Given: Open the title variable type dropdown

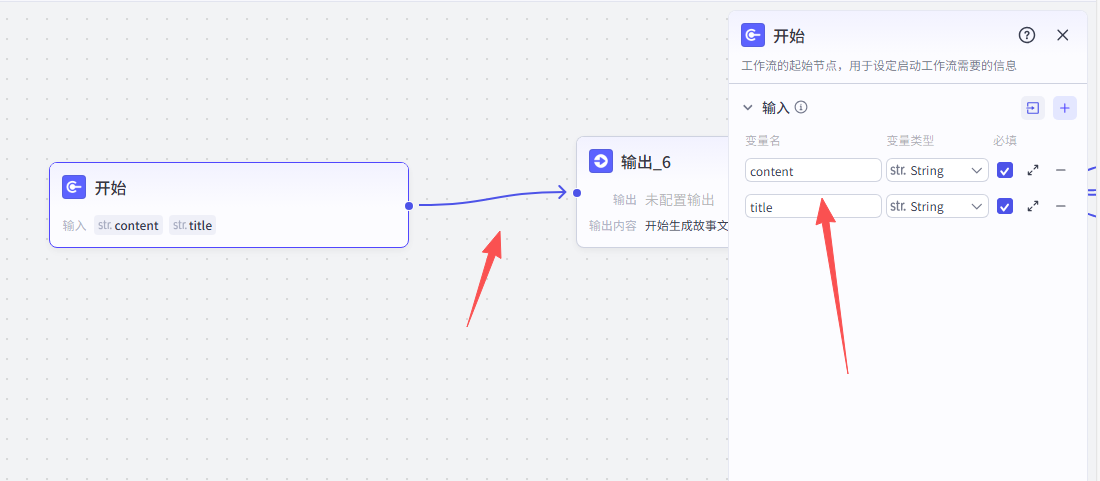Looking at the screenshot, I should [937, 206].
